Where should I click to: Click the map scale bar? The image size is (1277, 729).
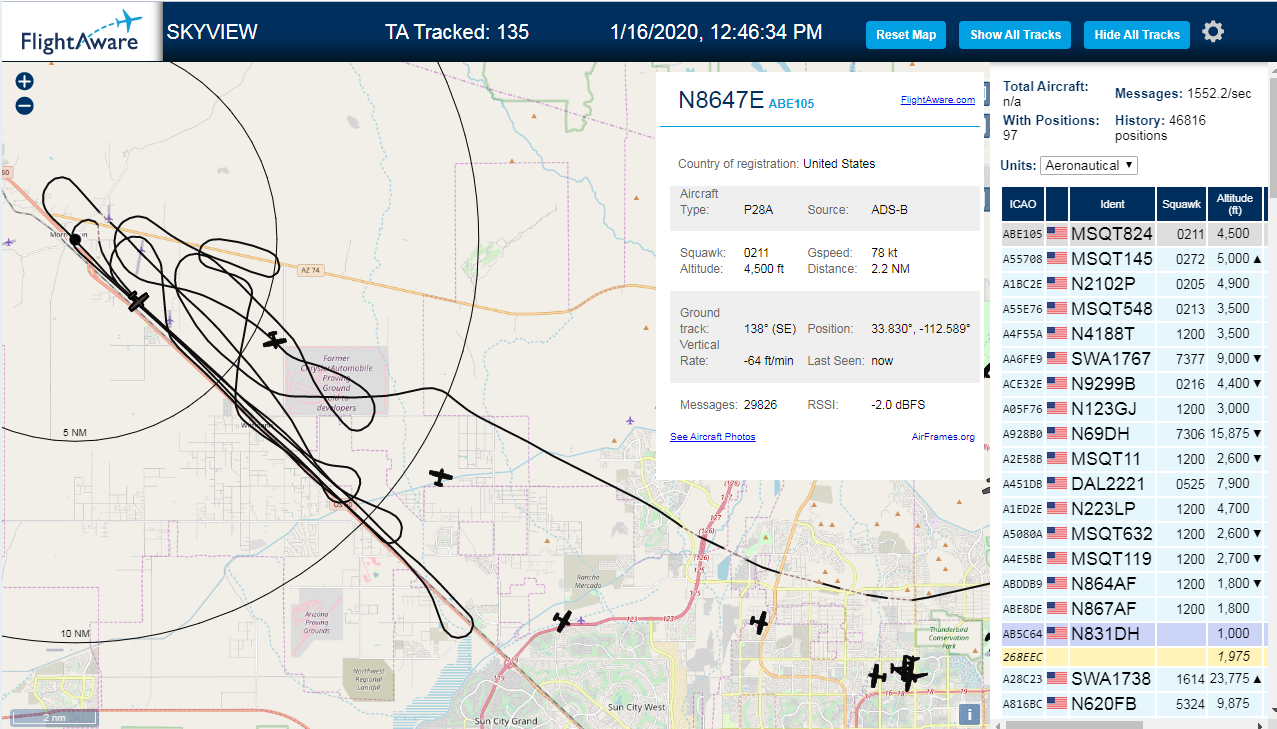tap(54, 717)
